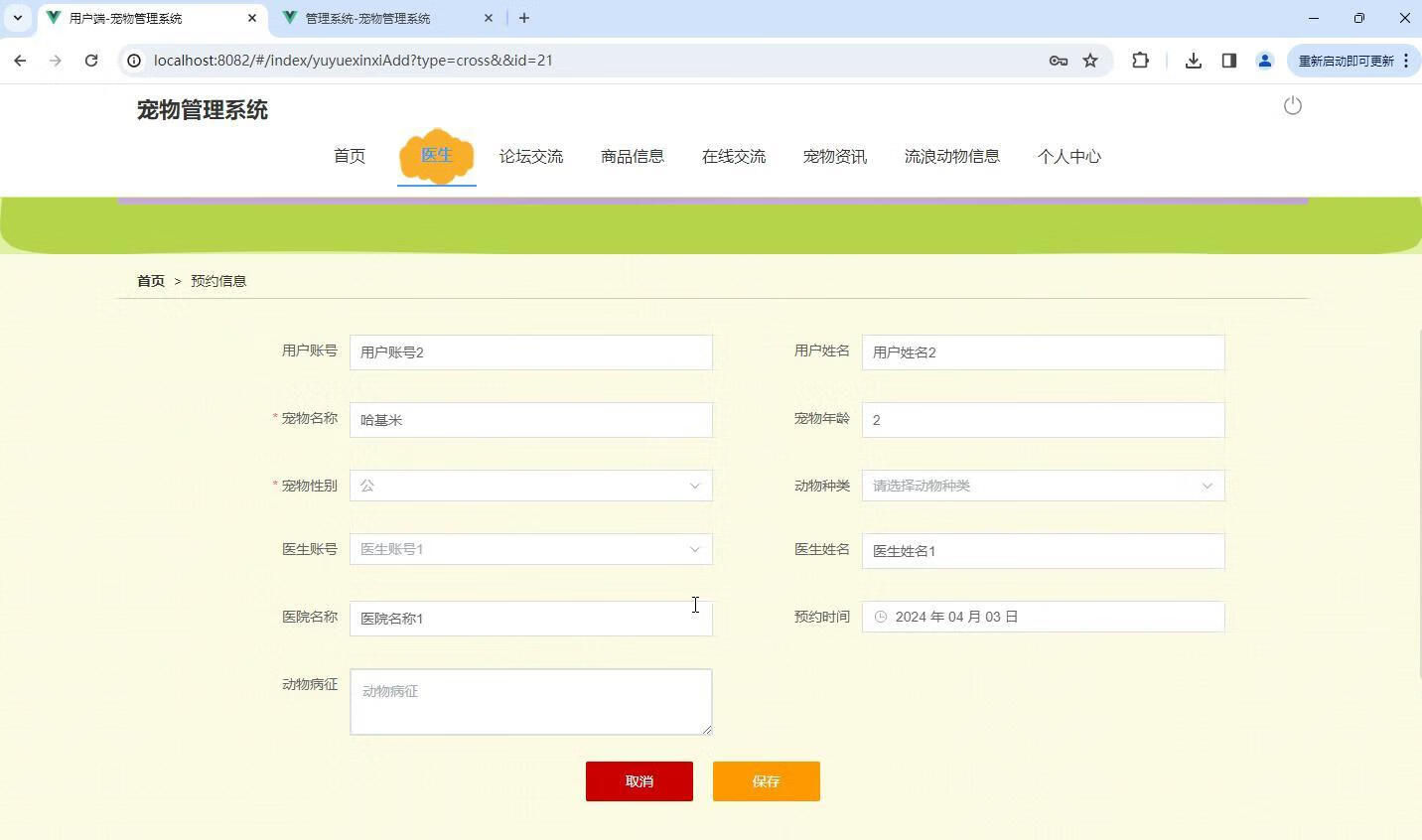1422x840 pixels.
Task: Open the extensions puzzle icon
Action: click(x=1140, y=61)
